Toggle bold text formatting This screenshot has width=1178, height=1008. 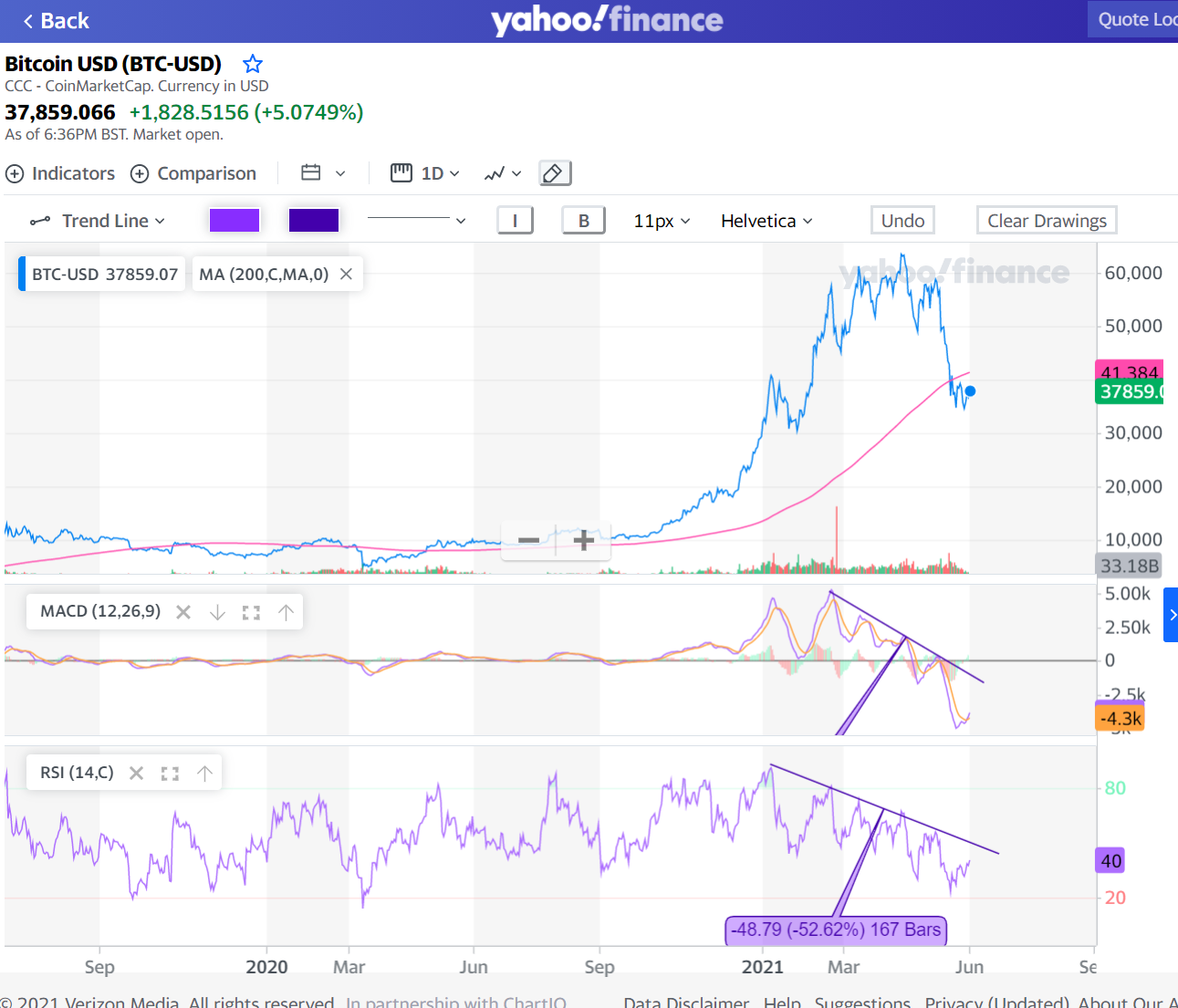pyautogui.click(x=584, y=221)
